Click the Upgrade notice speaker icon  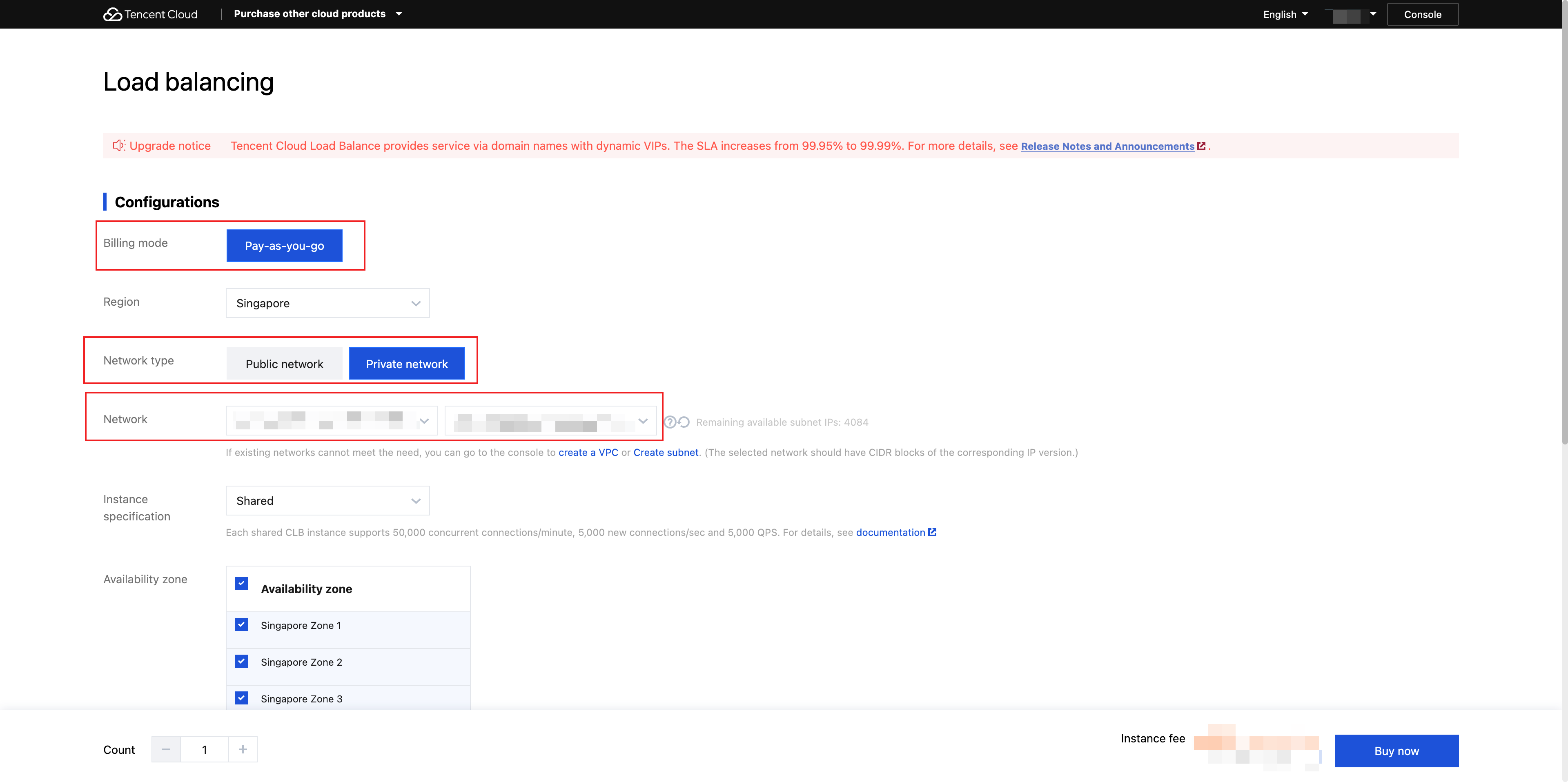[x=119, y=145]
